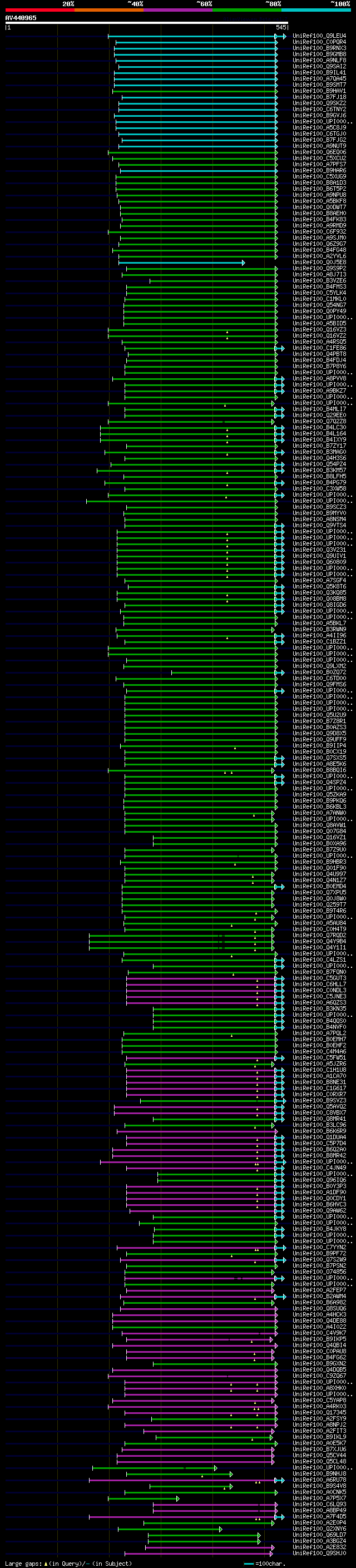The image size is (356, 1568).
Task: Select UniRef100_B9GVJ6 label
Action: 319,115
